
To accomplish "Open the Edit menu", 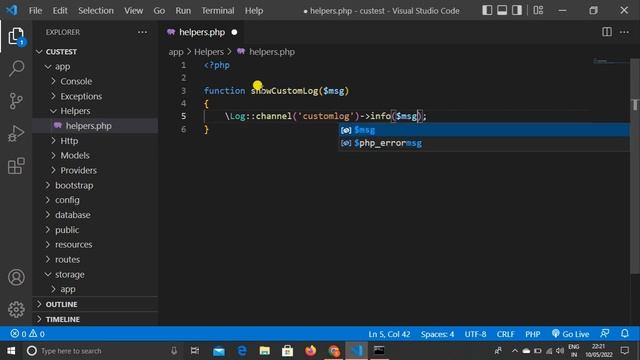I will [60, 11].
